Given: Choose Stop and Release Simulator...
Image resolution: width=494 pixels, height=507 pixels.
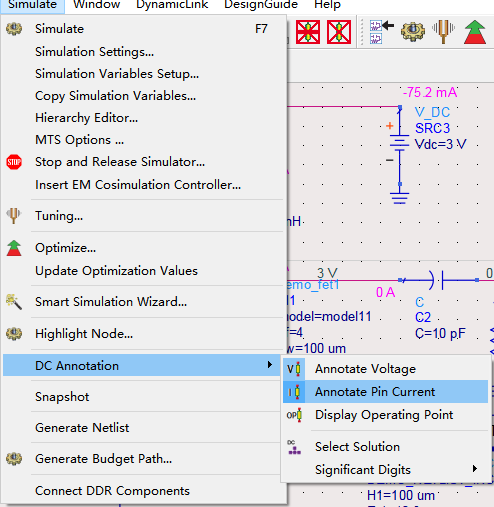Looking at the screenshot, I should pos(144,162).
